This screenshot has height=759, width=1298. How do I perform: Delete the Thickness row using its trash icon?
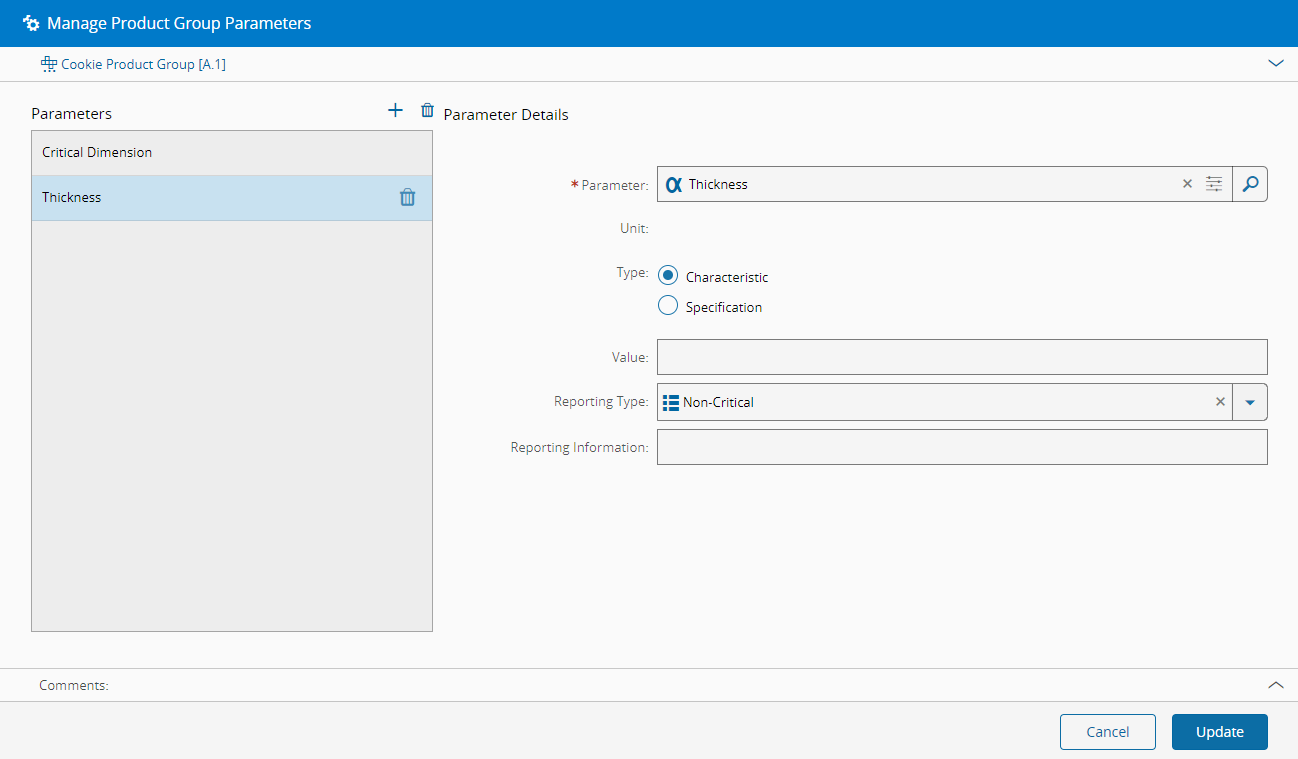[x=407, y=198]
